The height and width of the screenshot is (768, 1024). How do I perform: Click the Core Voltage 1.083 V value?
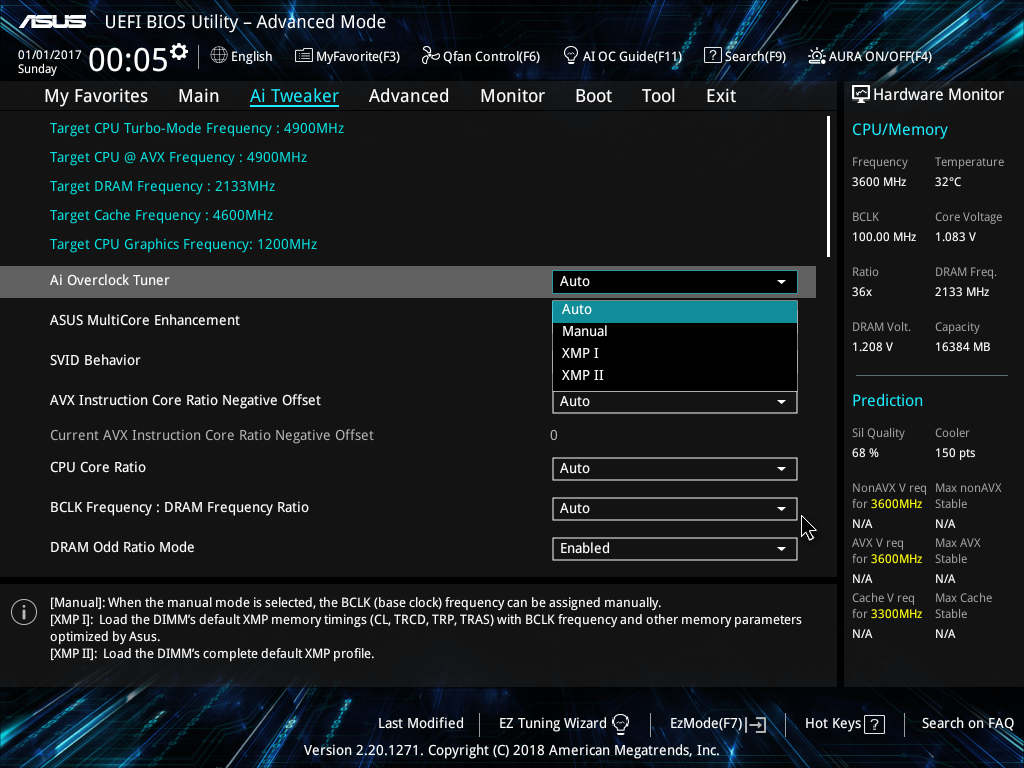(955, 237)
